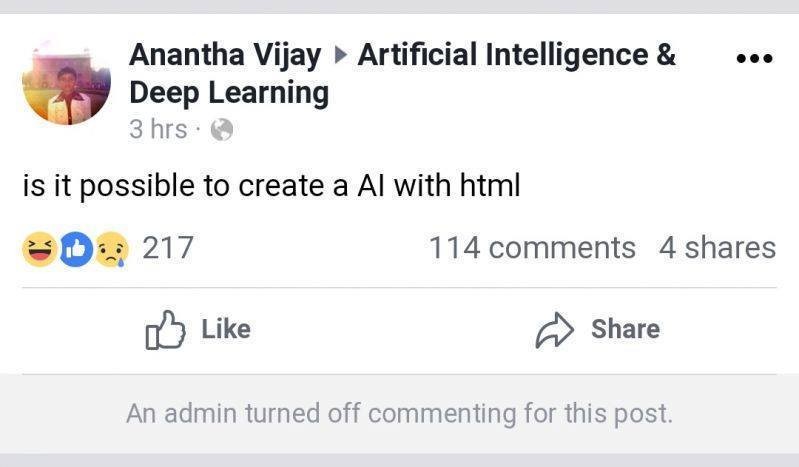Open Anantha Vijay's profile name link

point(224,56)
